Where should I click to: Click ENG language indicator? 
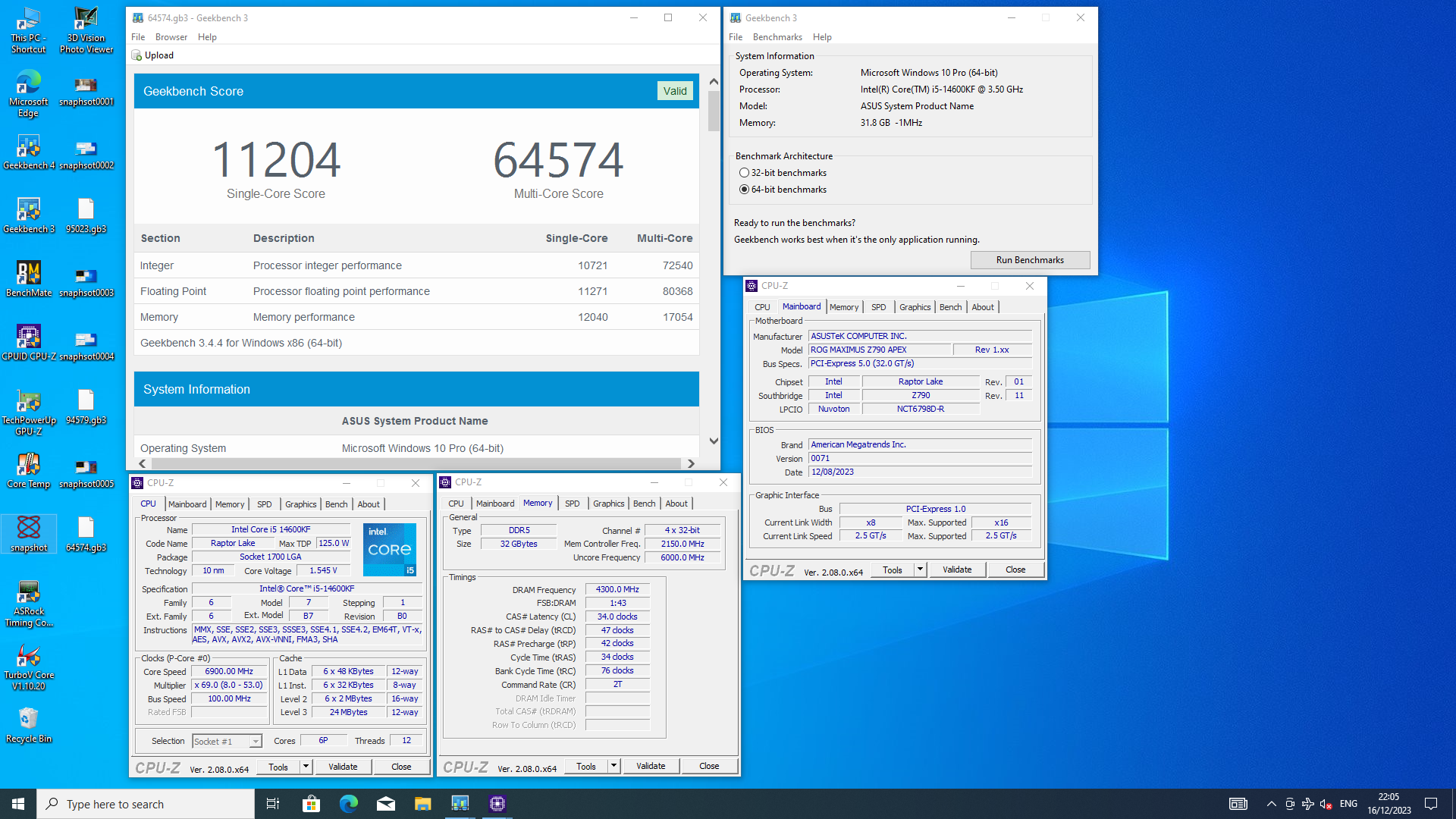click(x=1348, y=804)
